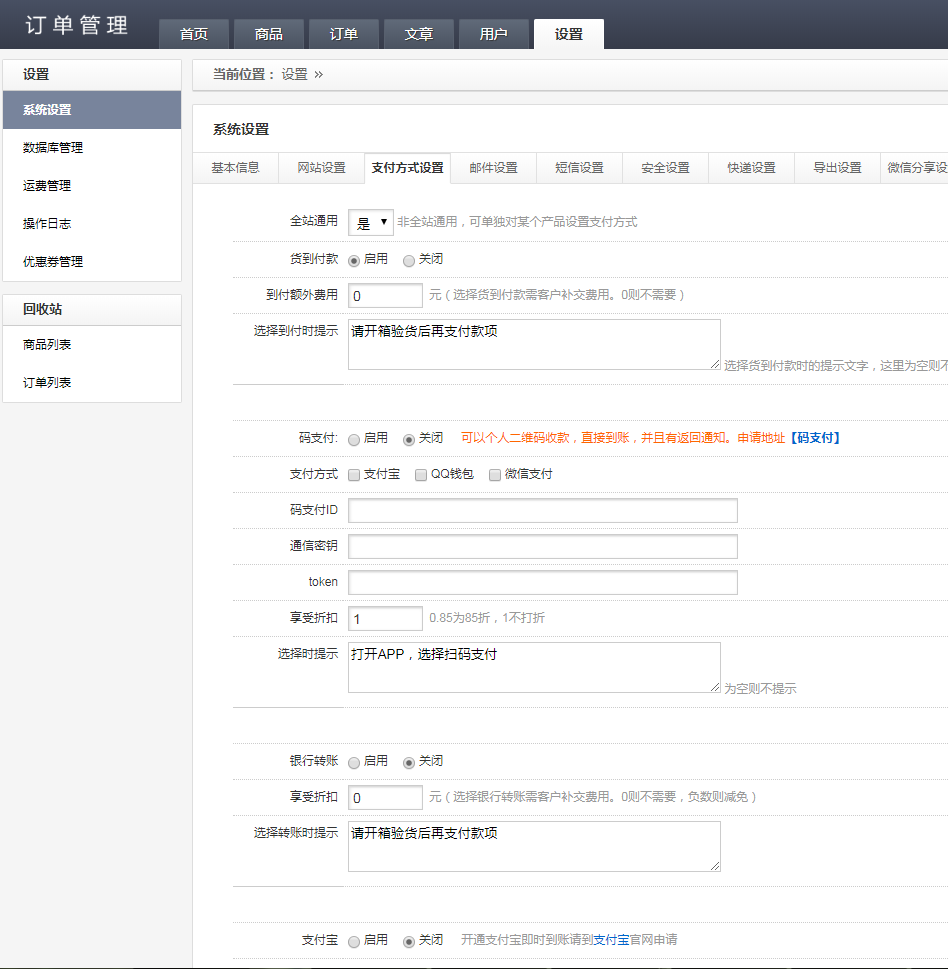Screen dimensions: 948x969
Task: Click the token input box
Action: (542, 583)
